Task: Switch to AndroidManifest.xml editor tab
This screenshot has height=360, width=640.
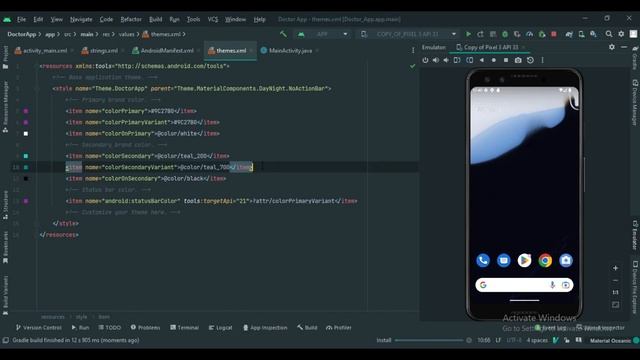Action: (x=167, y=51)
